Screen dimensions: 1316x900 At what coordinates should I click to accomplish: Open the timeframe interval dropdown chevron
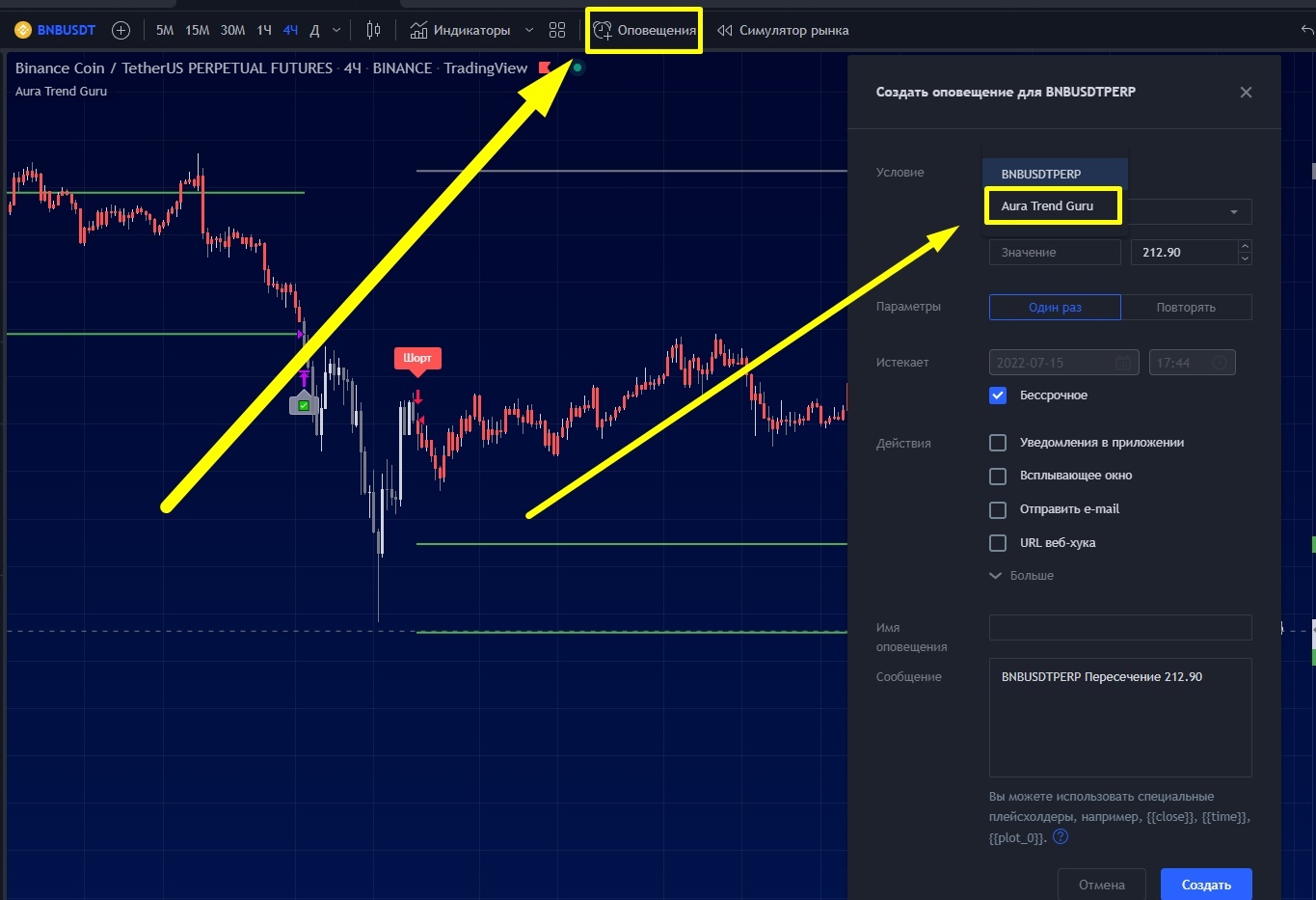click(x=336, y=30)
